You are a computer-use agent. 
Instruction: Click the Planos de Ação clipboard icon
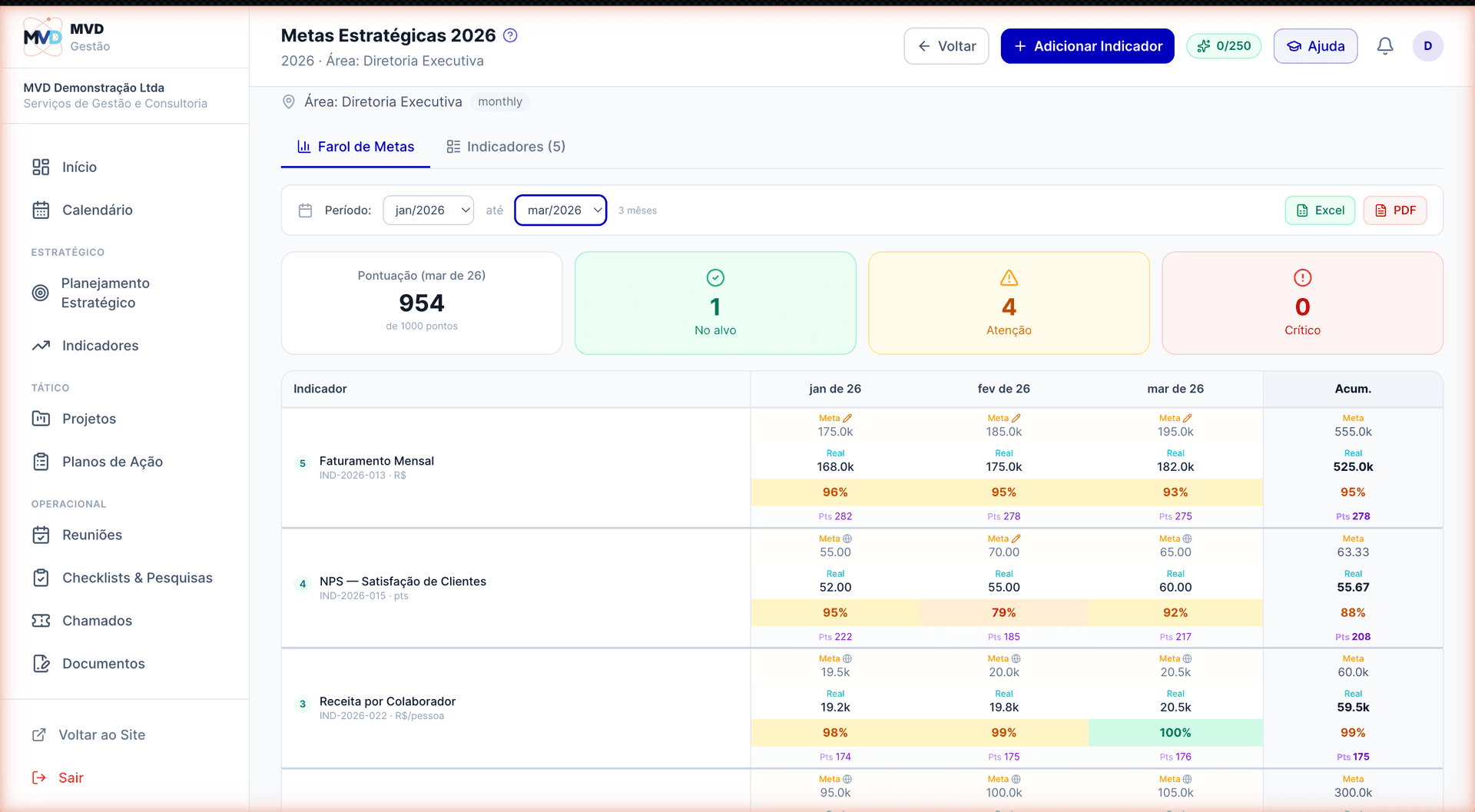coord(41,462)
